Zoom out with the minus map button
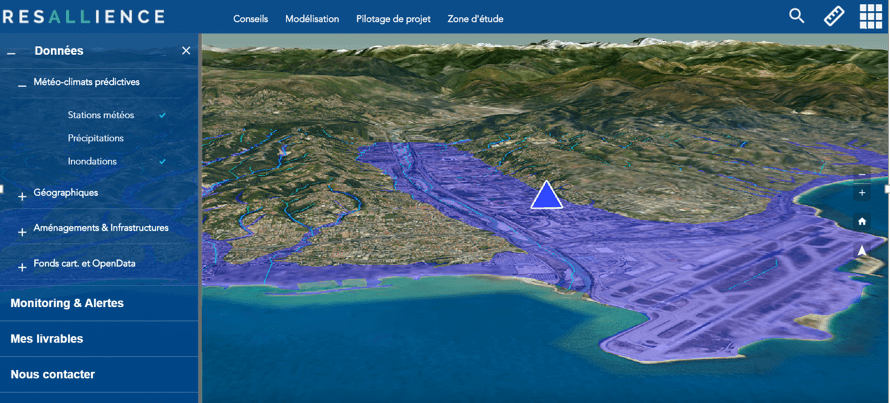Viewport: 890px width, 403px height. click(x=862, y=174)
